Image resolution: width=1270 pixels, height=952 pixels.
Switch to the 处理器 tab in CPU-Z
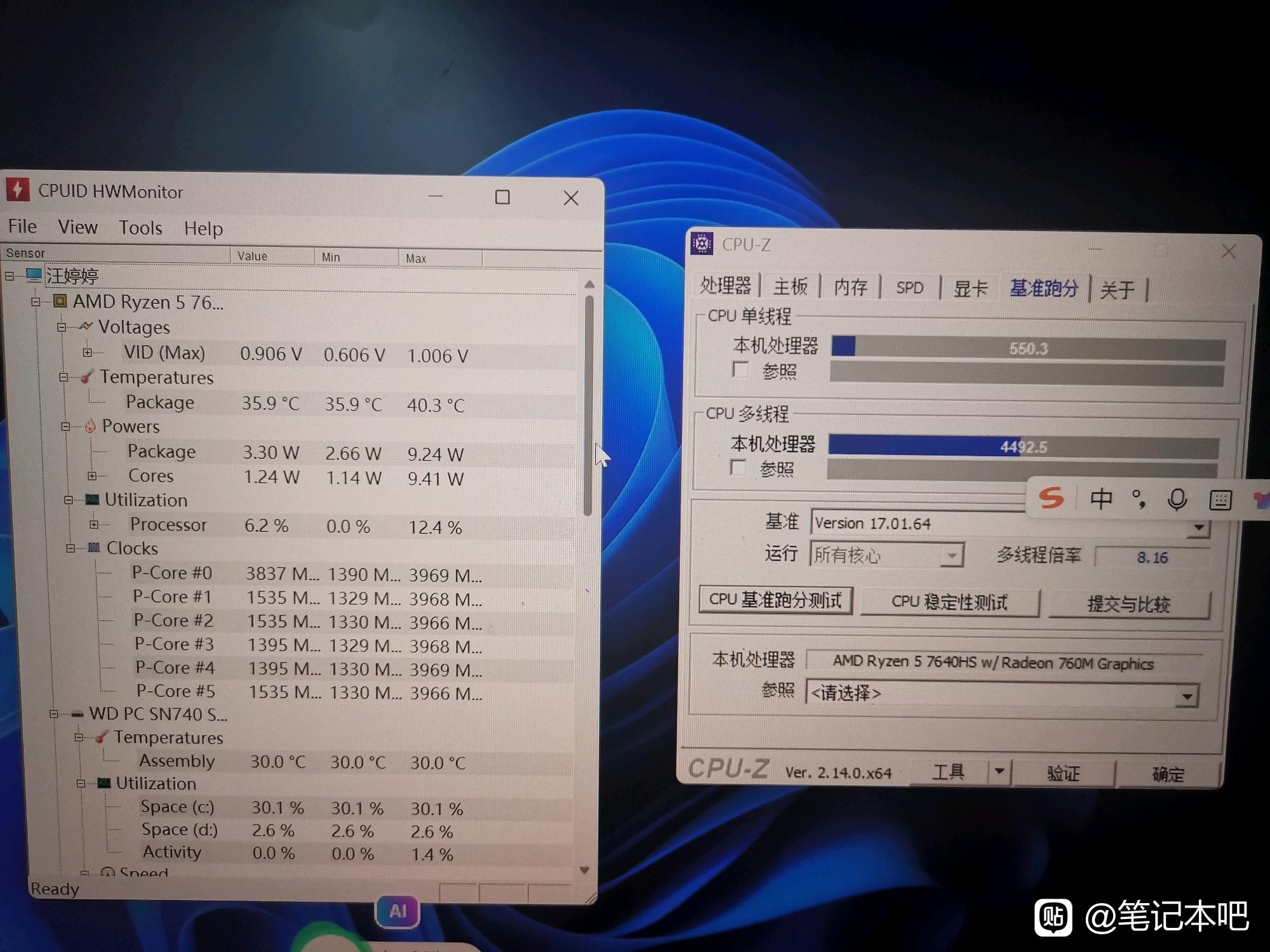pyautogui.click(x=725, y=286)
